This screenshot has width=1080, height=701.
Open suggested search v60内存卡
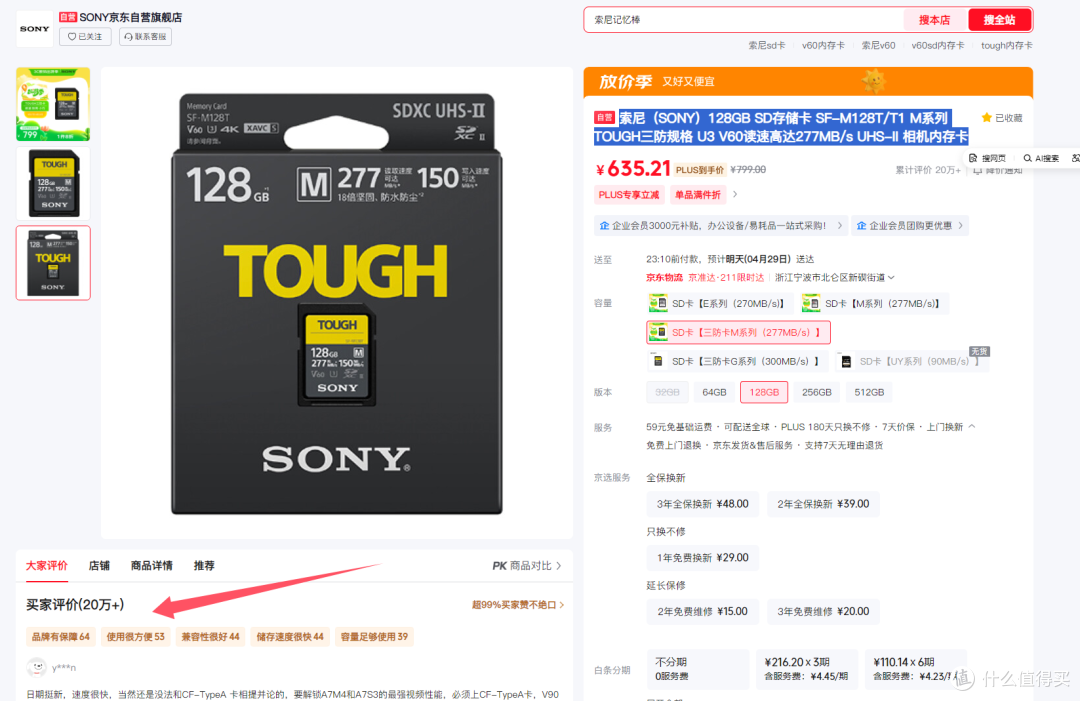(823, 45)
